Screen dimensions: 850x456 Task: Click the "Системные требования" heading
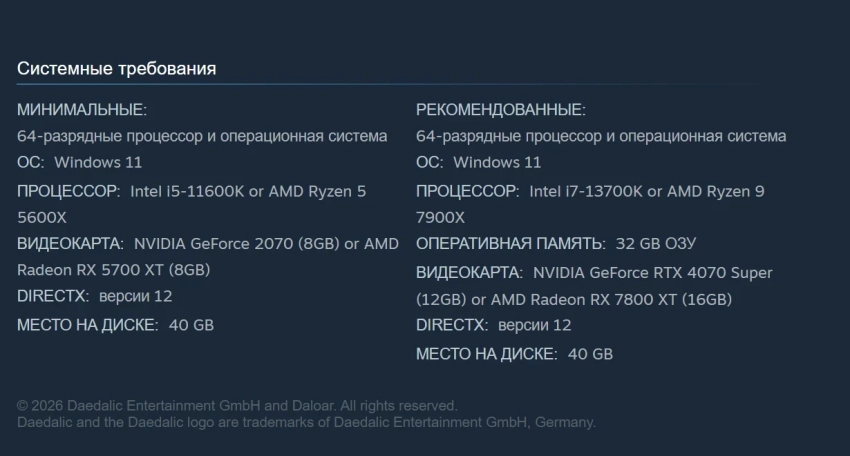pyautogui.click(x=116, y=68)
